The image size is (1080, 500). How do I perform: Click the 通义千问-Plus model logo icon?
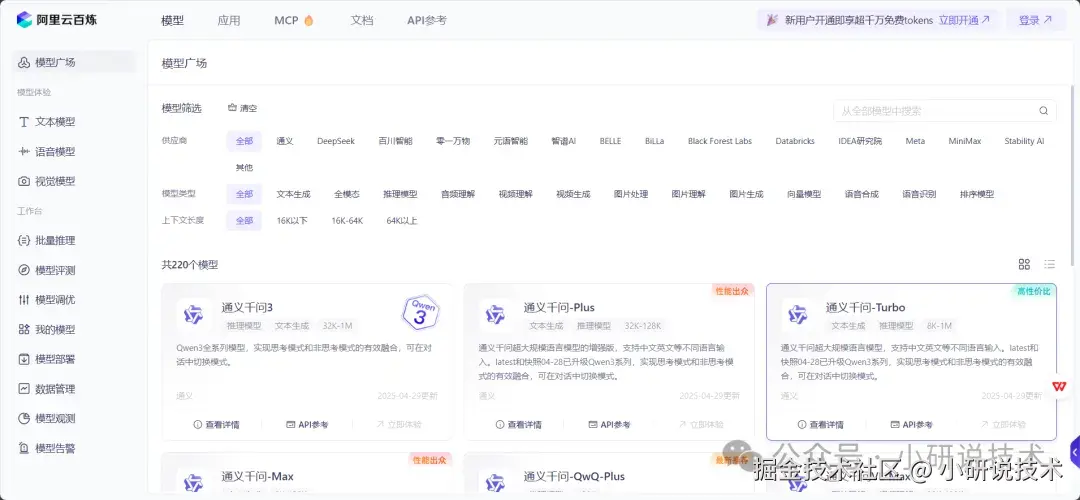click(x=495, y=315)
